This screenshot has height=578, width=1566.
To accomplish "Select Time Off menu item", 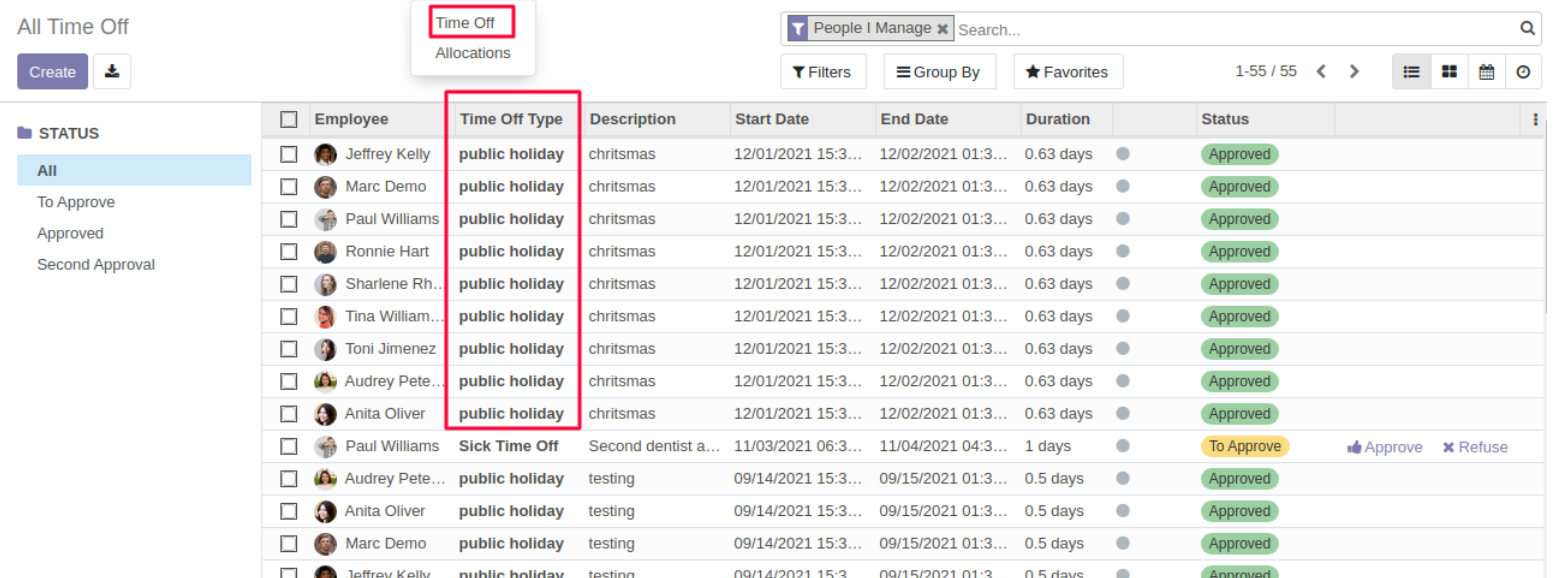I will [465, 22].
